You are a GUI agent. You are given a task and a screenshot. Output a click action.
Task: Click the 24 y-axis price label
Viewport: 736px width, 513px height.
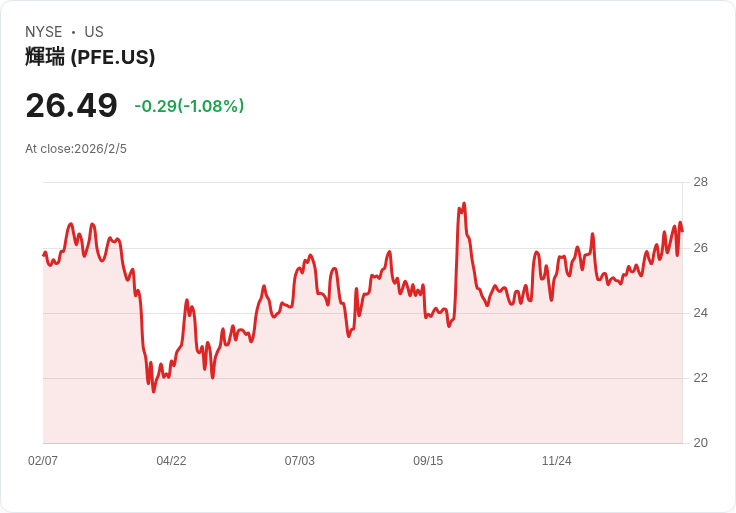click(700, 313)
